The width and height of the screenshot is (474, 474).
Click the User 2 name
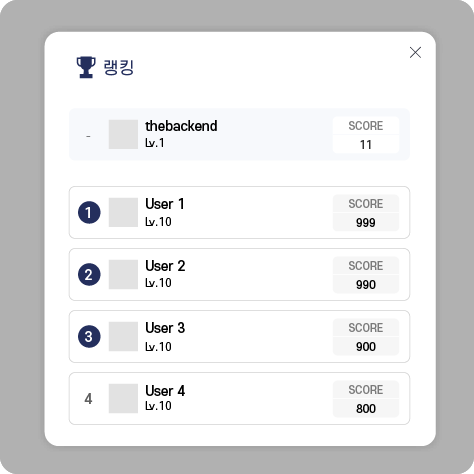coord(165,266)
